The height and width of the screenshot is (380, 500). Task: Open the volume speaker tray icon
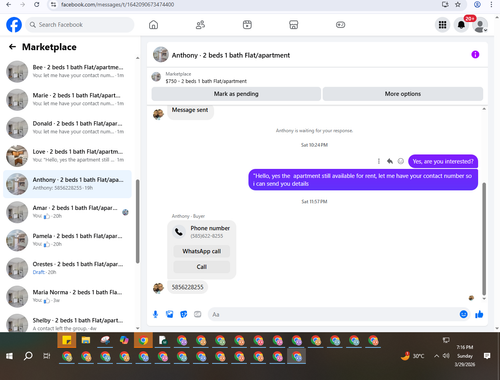click(446, 356)
